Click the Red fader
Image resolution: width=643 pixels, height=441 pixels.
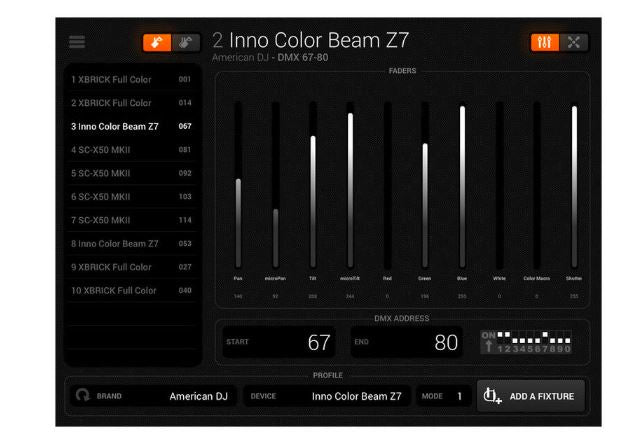coord(388,185)
